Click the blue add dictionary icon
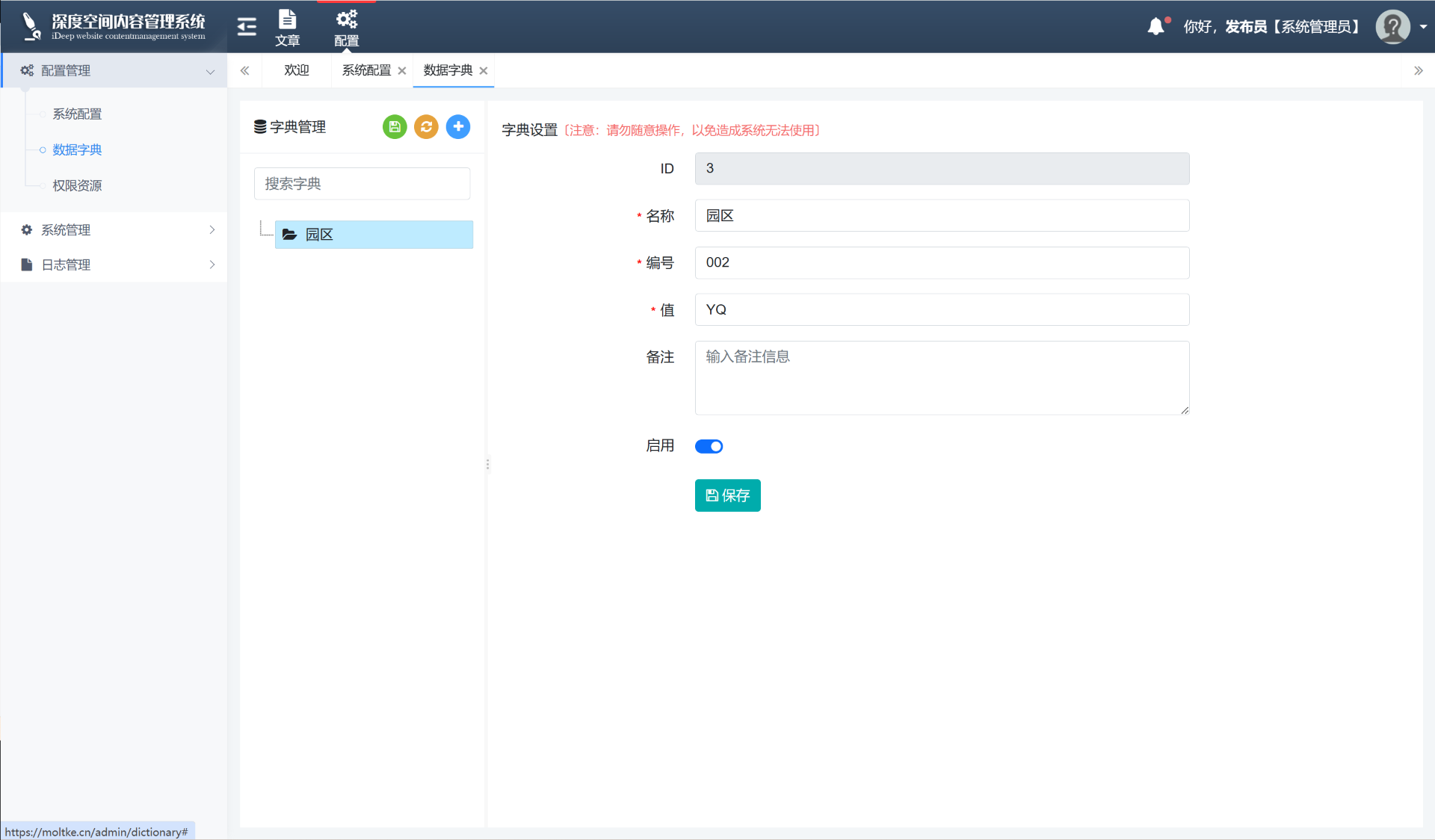 (458, 127)
